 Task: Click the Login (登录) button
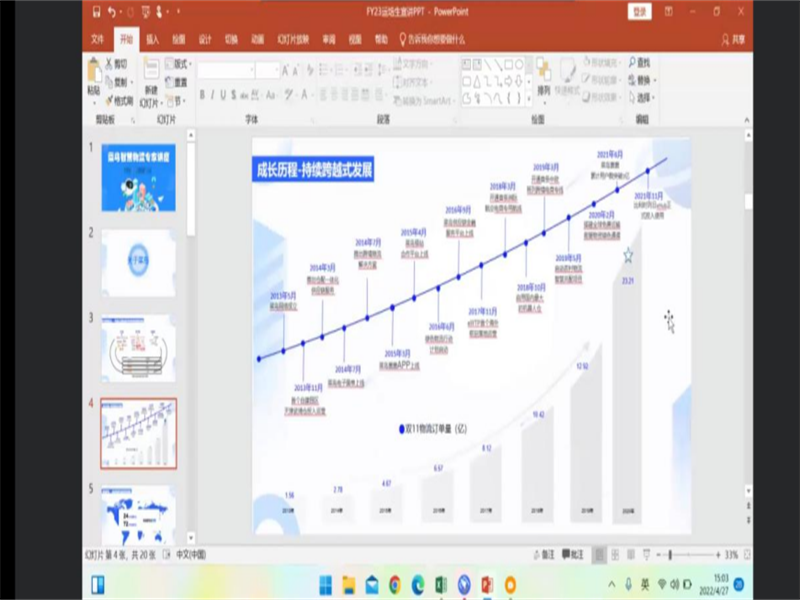639,12
